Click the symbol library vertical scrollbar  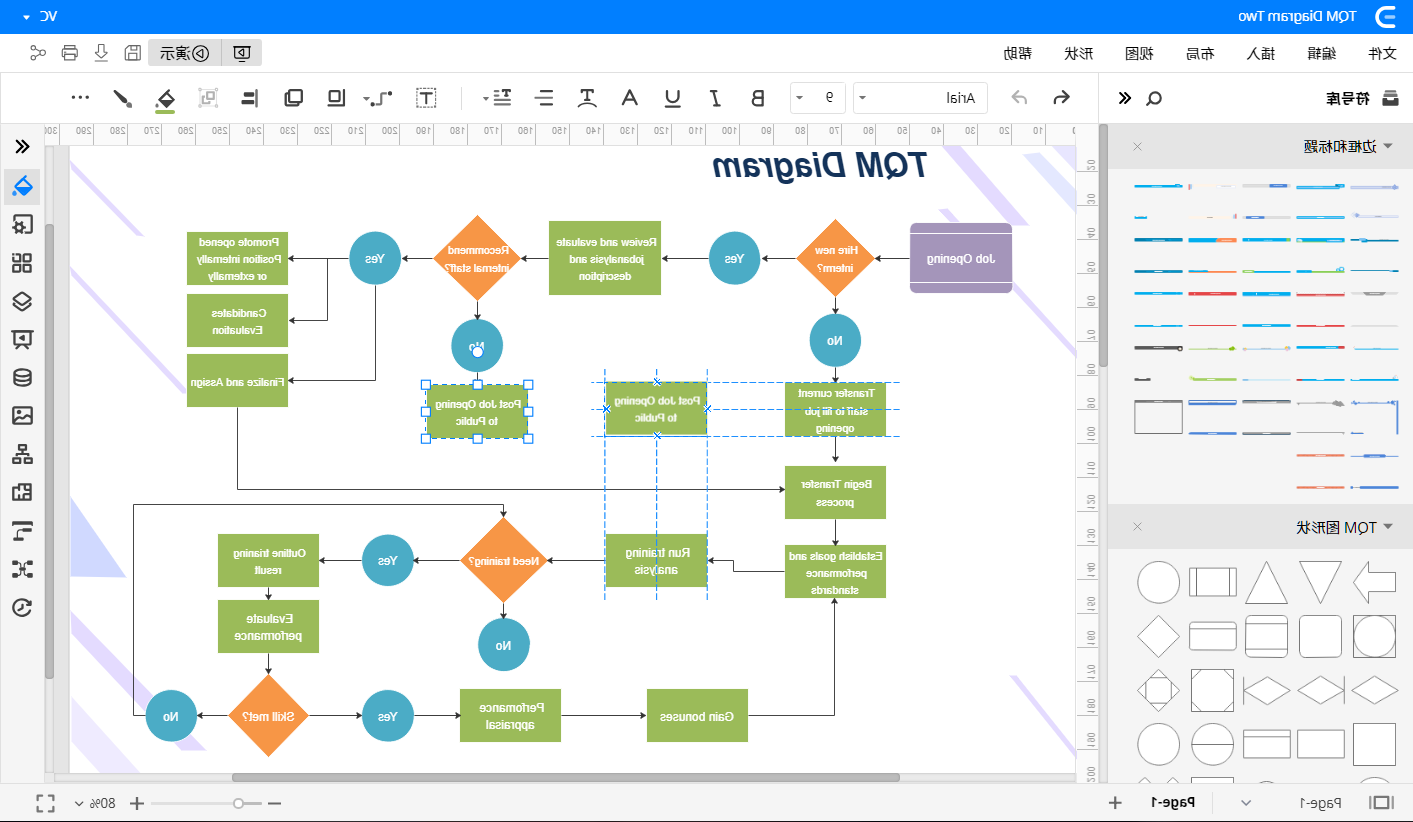(1103, 246)
